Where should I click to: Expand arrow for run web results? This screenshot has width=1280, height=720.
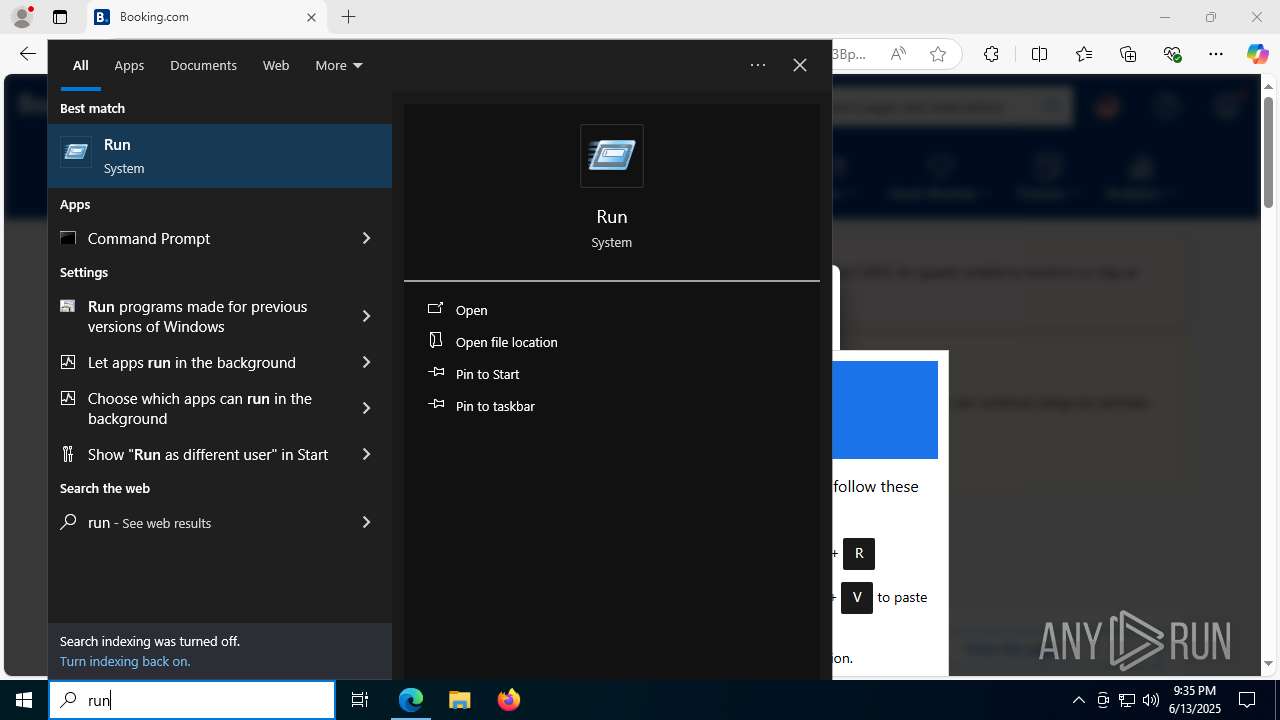pyautogui.click(x=366, y=522)
